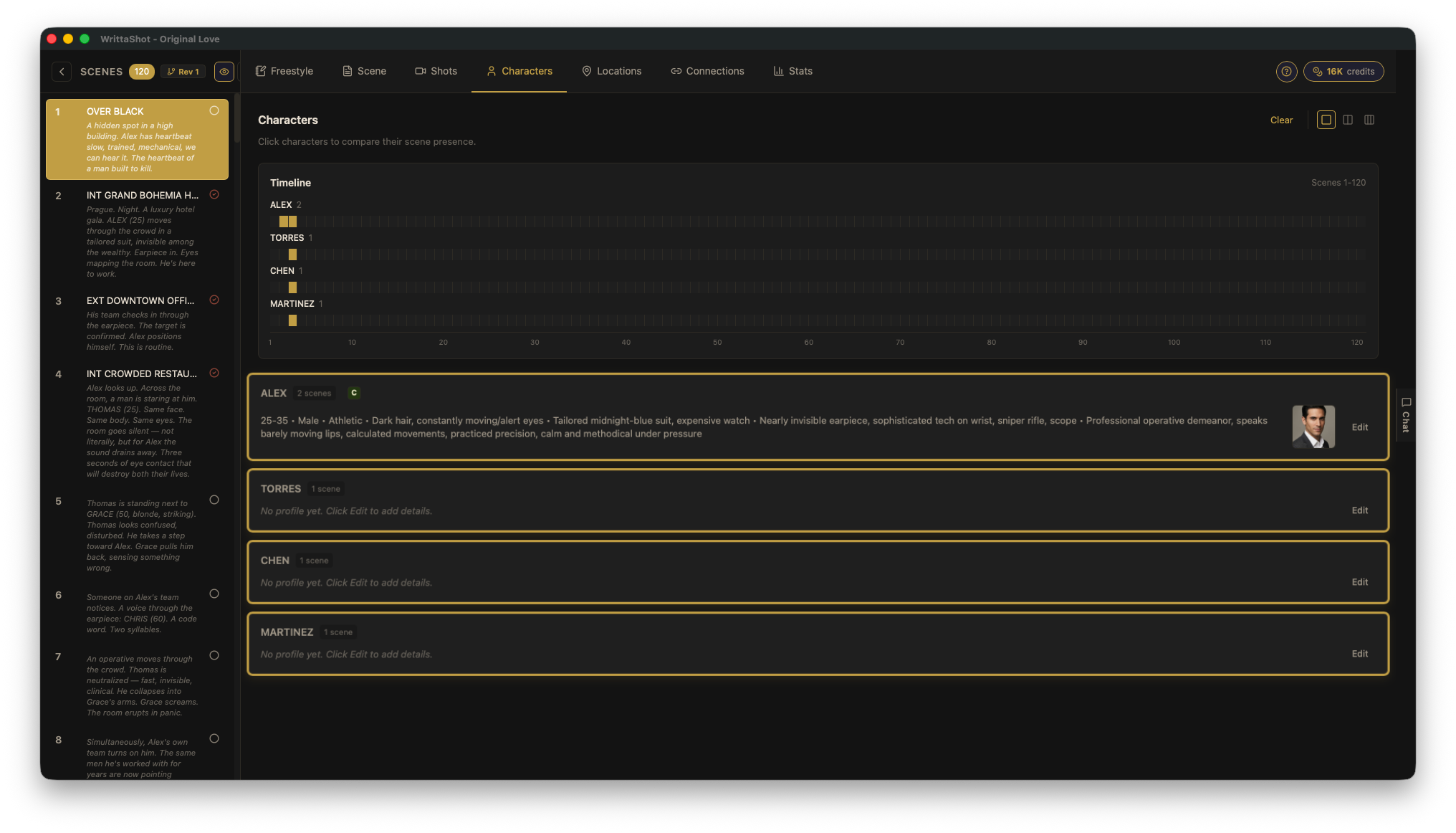The width and height of the screenshot is (1456, 833).
Task: Open ALEX's character portrait thumbnail
Action: tap(1313, 426)
